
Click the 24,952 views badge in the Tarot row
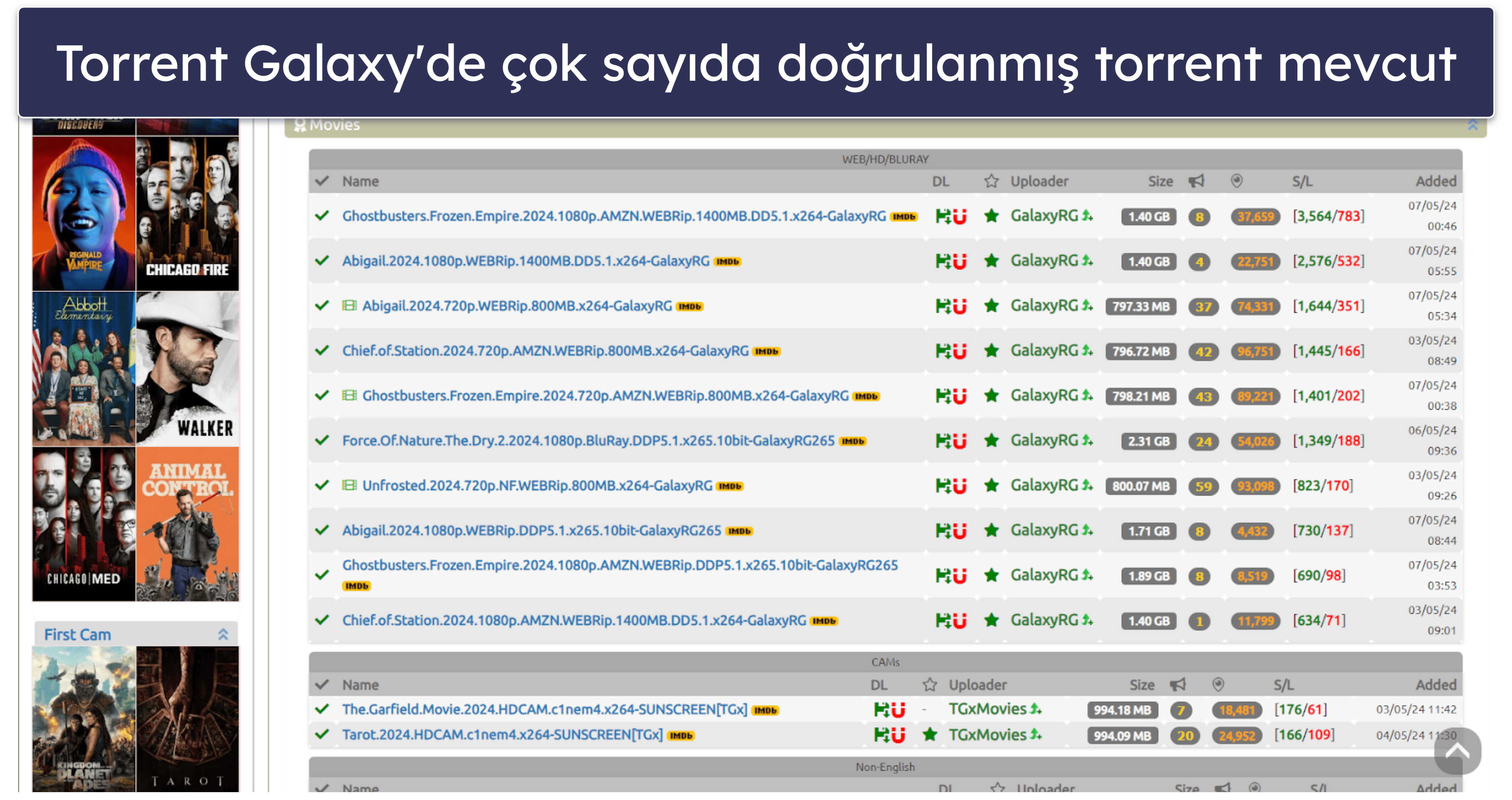(1237, 736)
